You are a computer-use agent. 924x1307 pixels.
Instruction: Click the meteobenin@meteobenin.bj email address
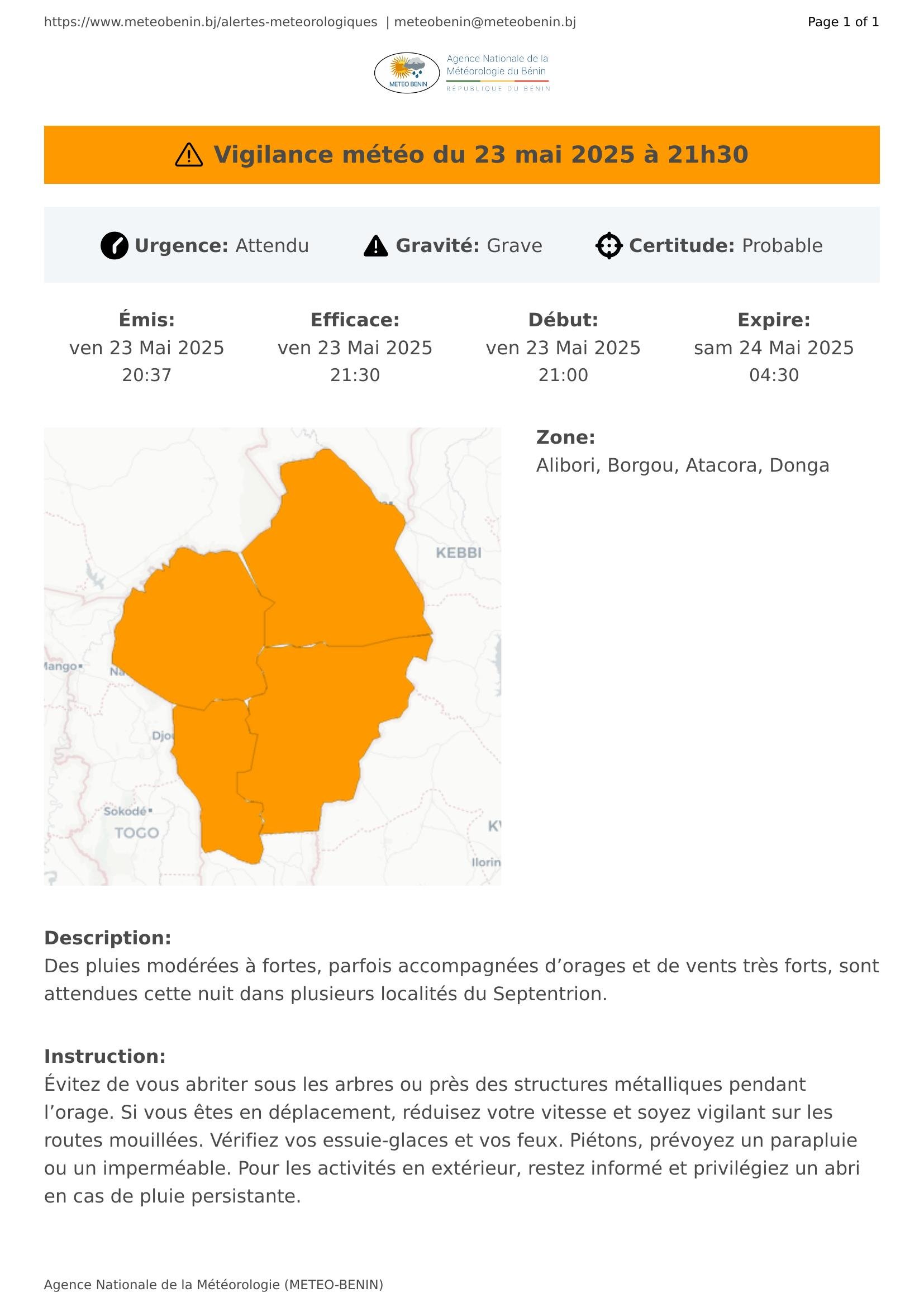pos(485,22)
